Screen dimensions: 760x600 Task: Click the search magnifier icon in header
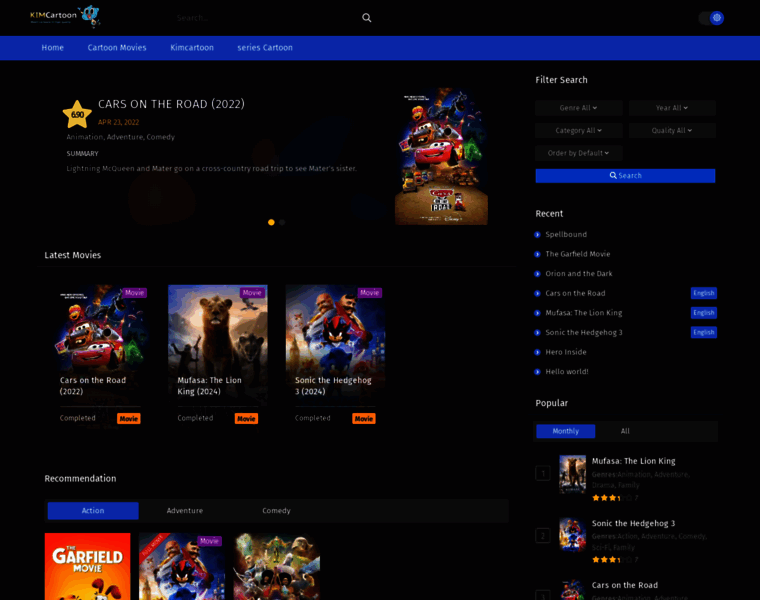tap(366, 18)
